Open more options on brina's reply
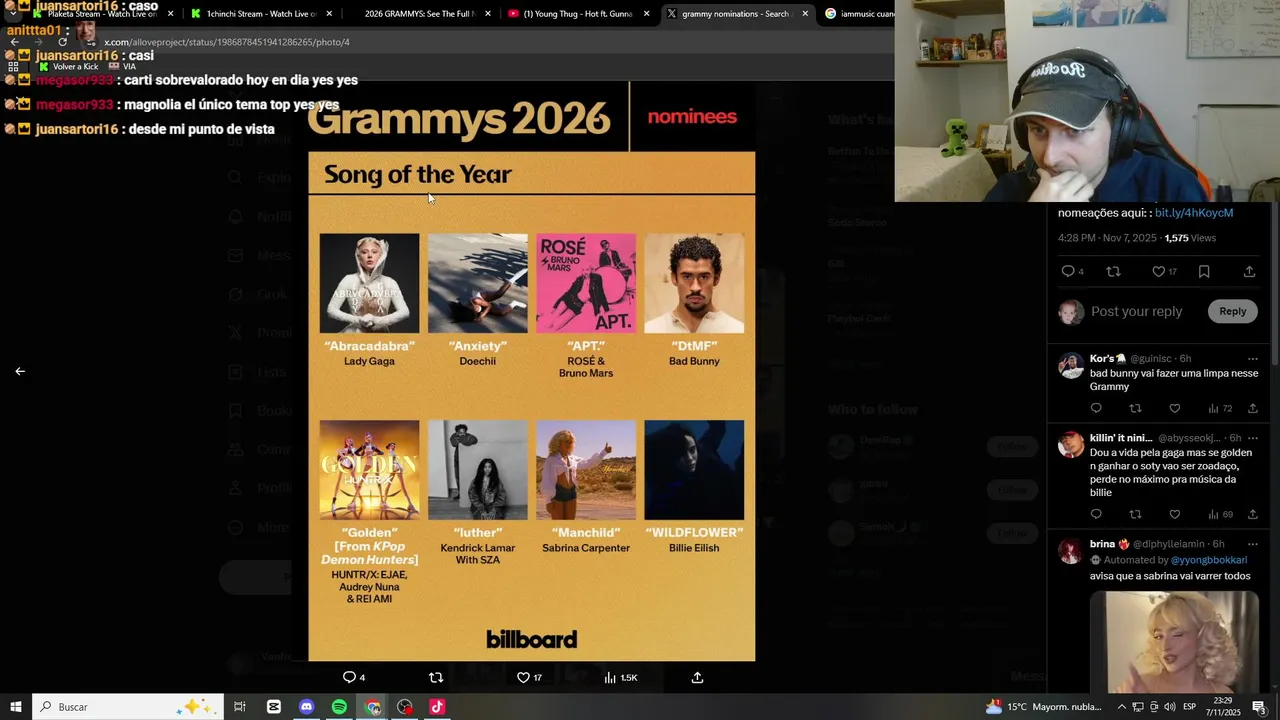The height and width of the screenshot is (720, 1280). pyautogui.click(x=1252, y=544)
